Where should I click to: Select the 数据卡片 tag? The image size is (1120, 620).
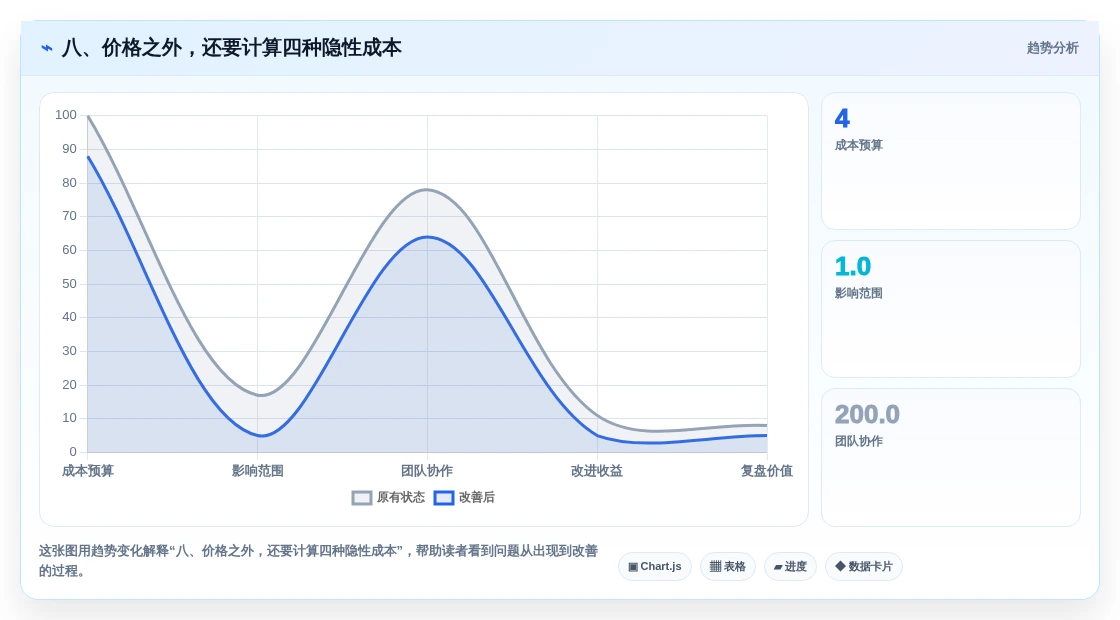coord(864,566)
